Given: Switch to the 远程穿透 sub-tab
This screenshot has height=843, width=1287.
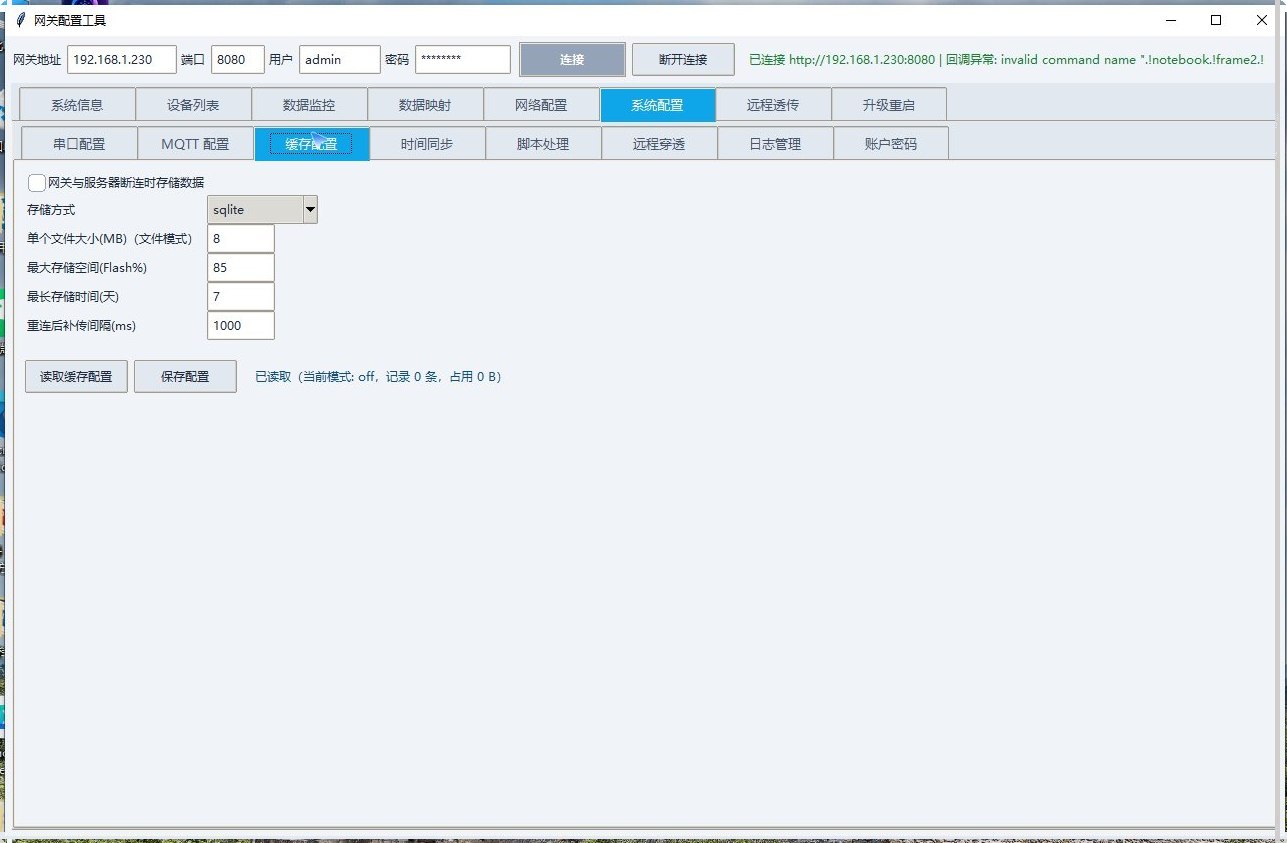Looking at the screenshot, I should pyautogui.click(x=659, y=144).
